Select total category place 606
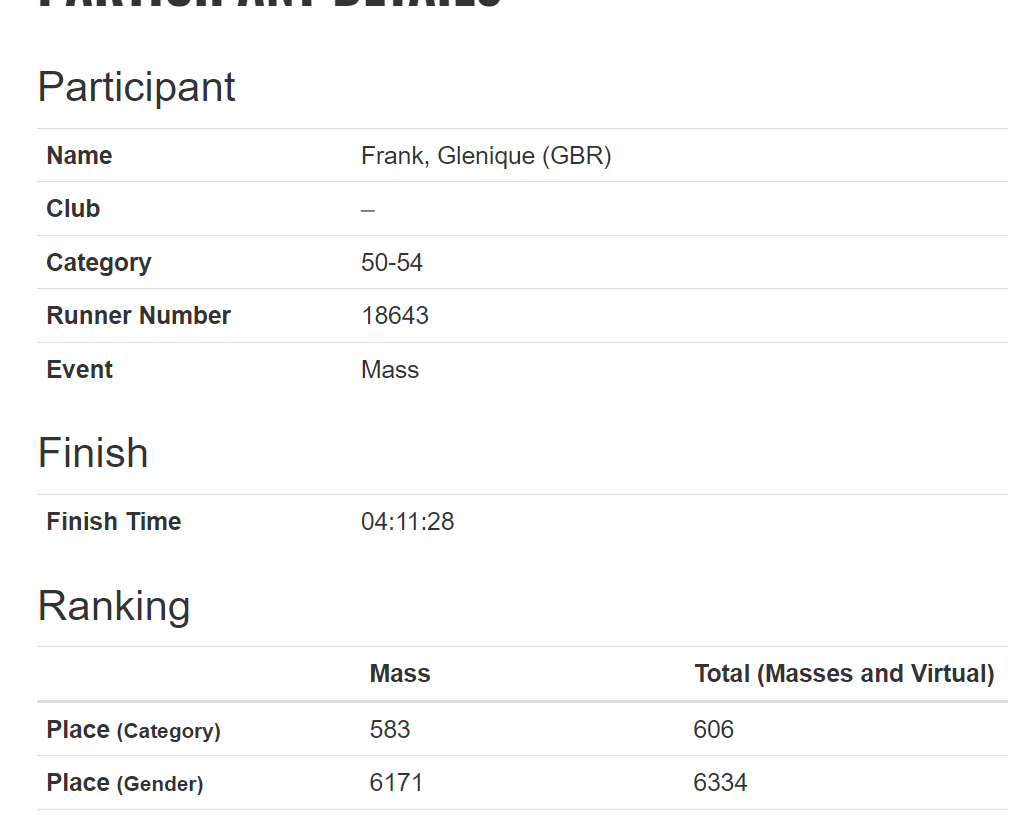The width and height of the screenshot is (1026, 815). 713,730
